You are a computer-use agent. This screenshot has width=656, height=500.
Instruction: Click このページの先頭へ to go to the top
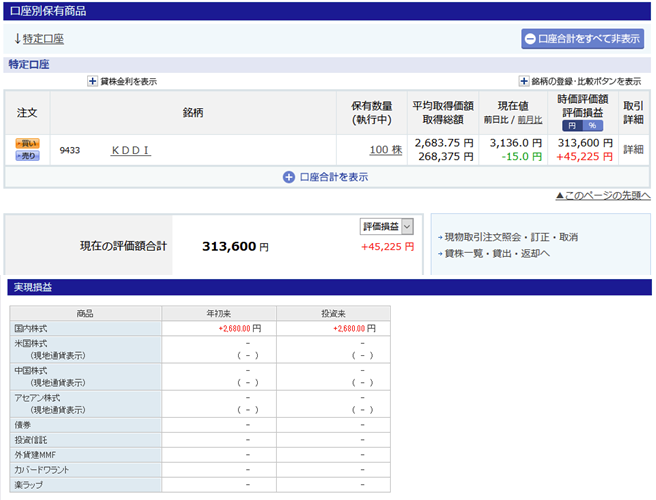click(602, 195)
